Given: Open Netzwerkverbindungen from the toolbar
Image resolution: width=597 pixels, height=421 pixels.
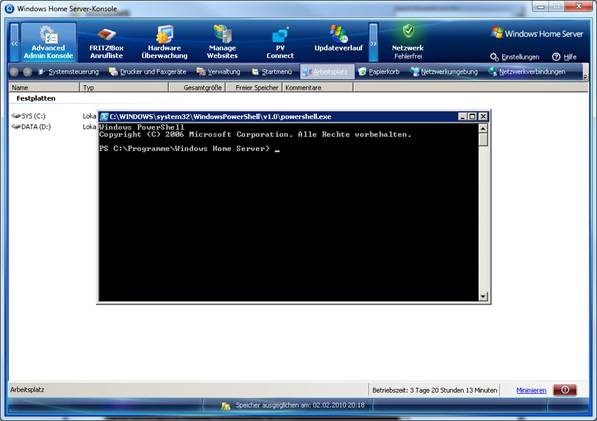Looking at the screenshot, I should 528,72.
